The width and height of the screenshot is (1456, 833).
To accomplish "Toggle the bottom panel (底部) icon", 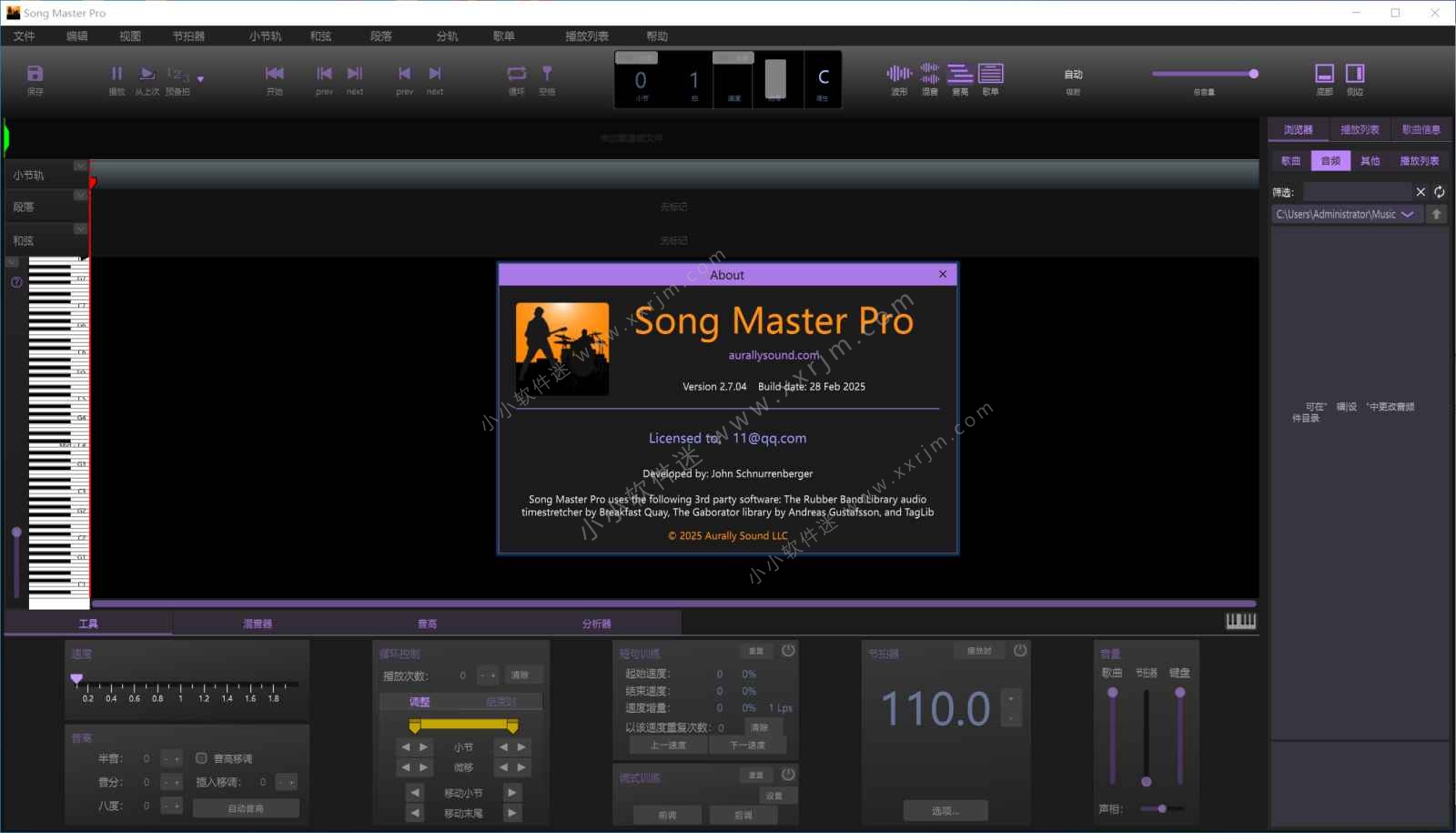I will pyautogui.click(x=1325, y=74).
